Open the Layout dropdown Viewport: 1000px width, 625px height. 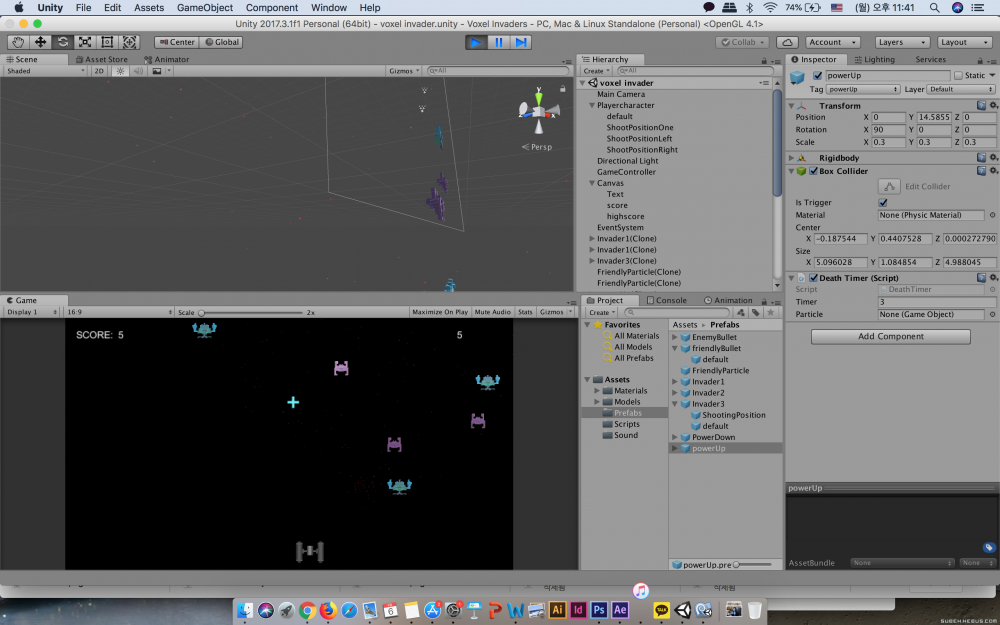(x=964, y=42)
